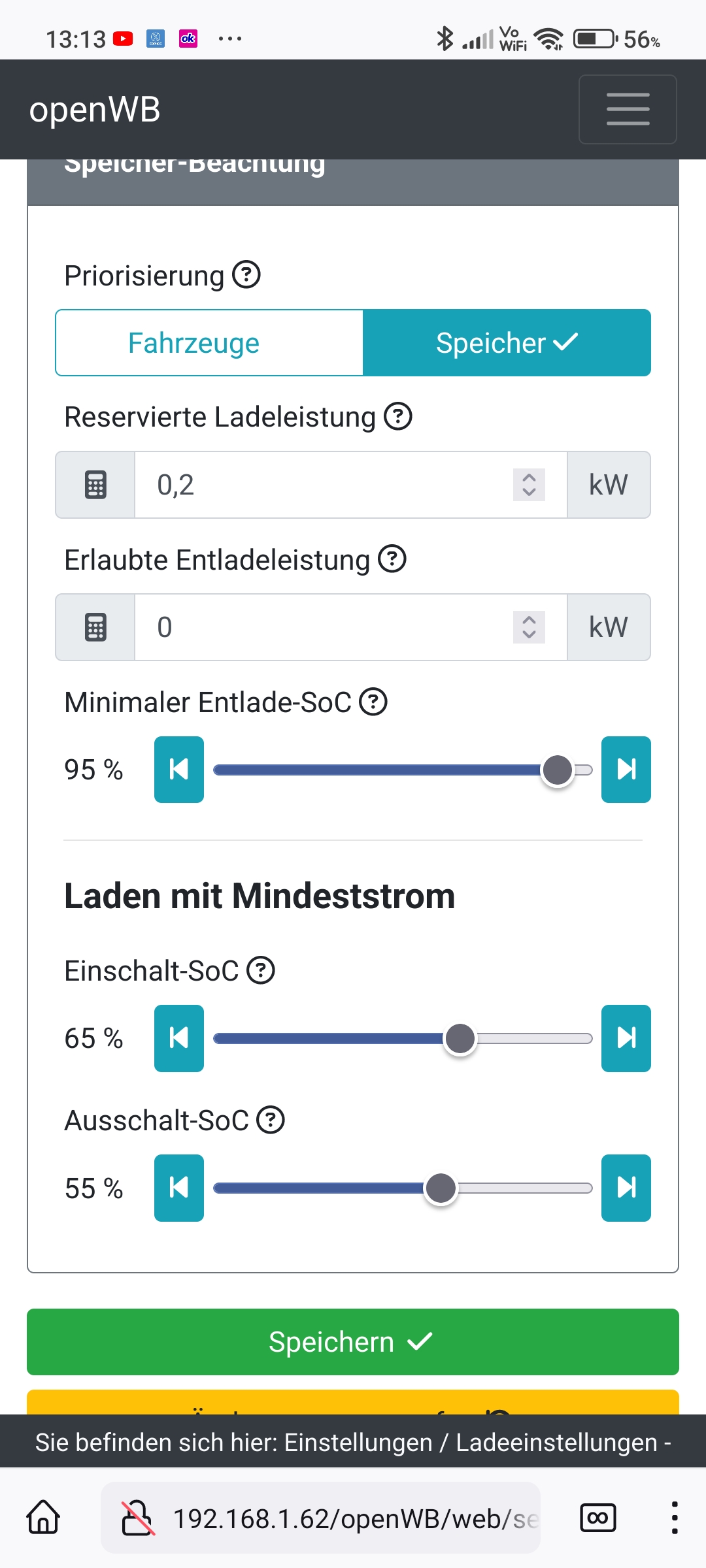Open Einschalt-SoC help icon

click(x=261, y=970)
